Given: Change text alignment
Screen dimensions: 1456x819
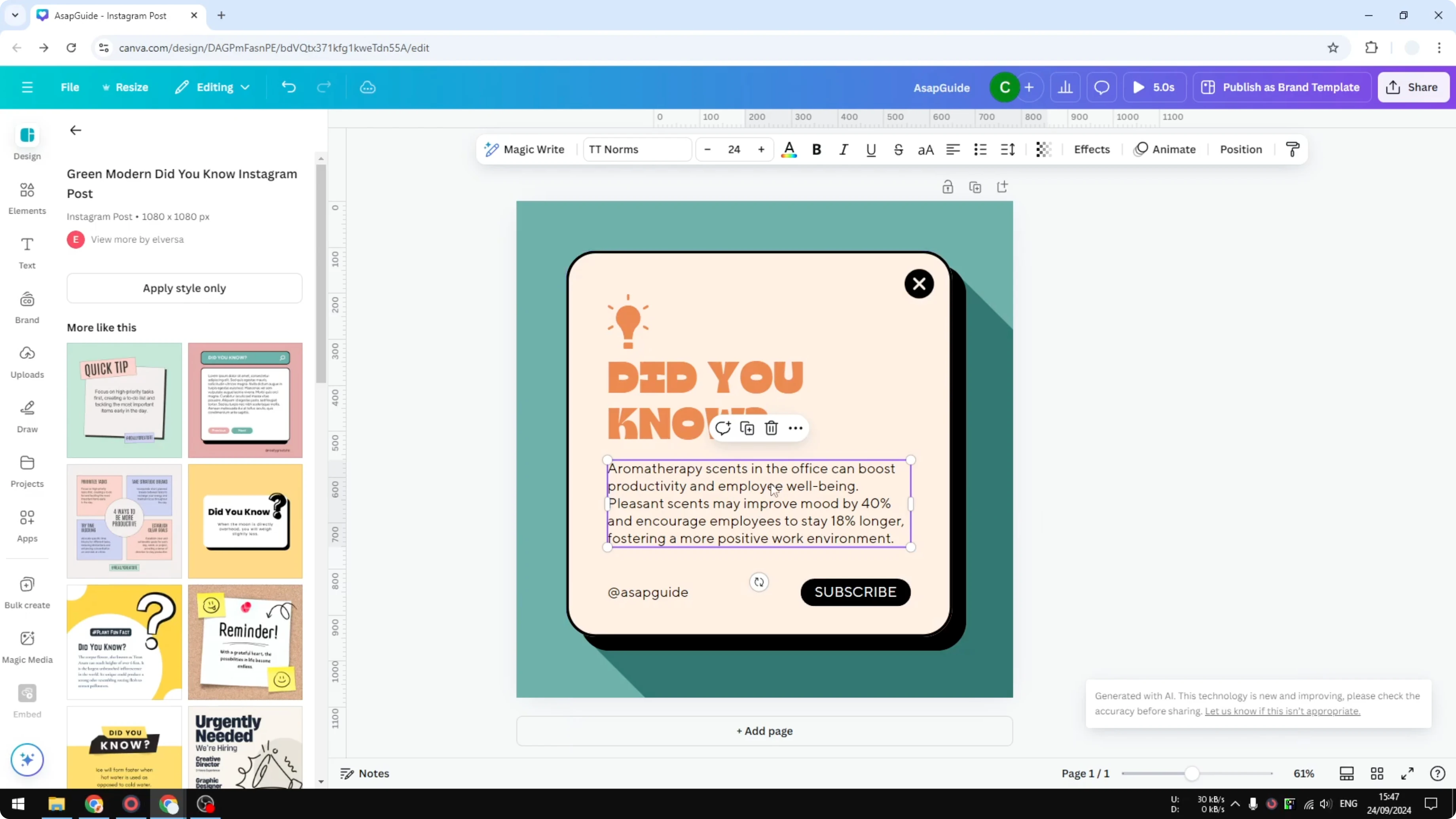Looking at the screenshot, I should 953,149.
